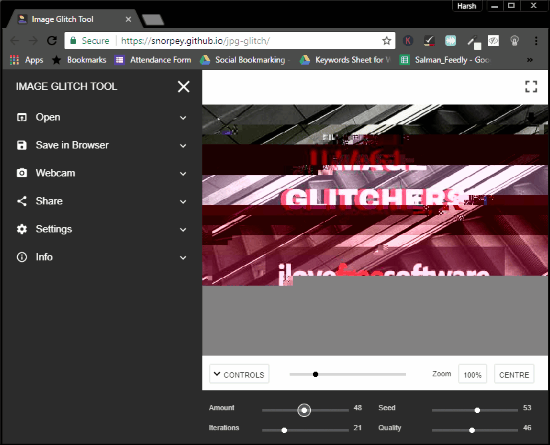The height and width of the screenshot is (445, 550).
Task: Close the Image Glitch Tool sidebar
Action: click(183, 86)
